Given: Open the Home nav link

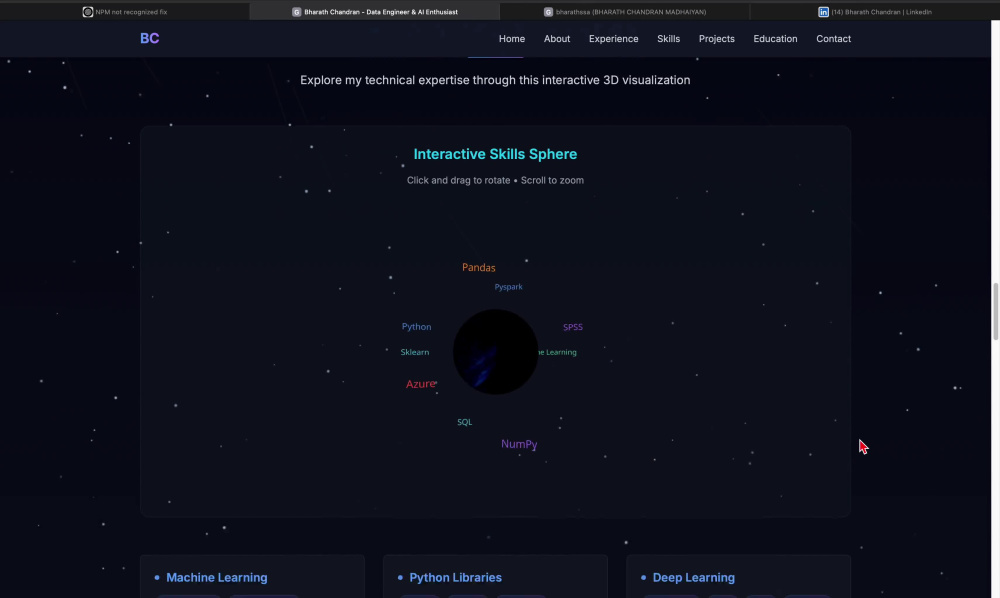Looking at the screenshot, I should pyautogui.click(x=511, y=39).
